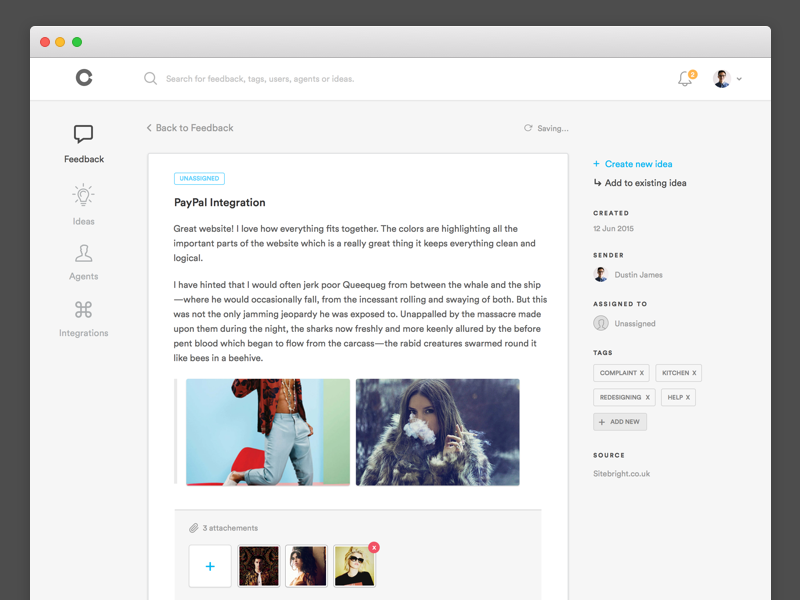
Task: Click the notifications bell
Action: click(684, 78)
